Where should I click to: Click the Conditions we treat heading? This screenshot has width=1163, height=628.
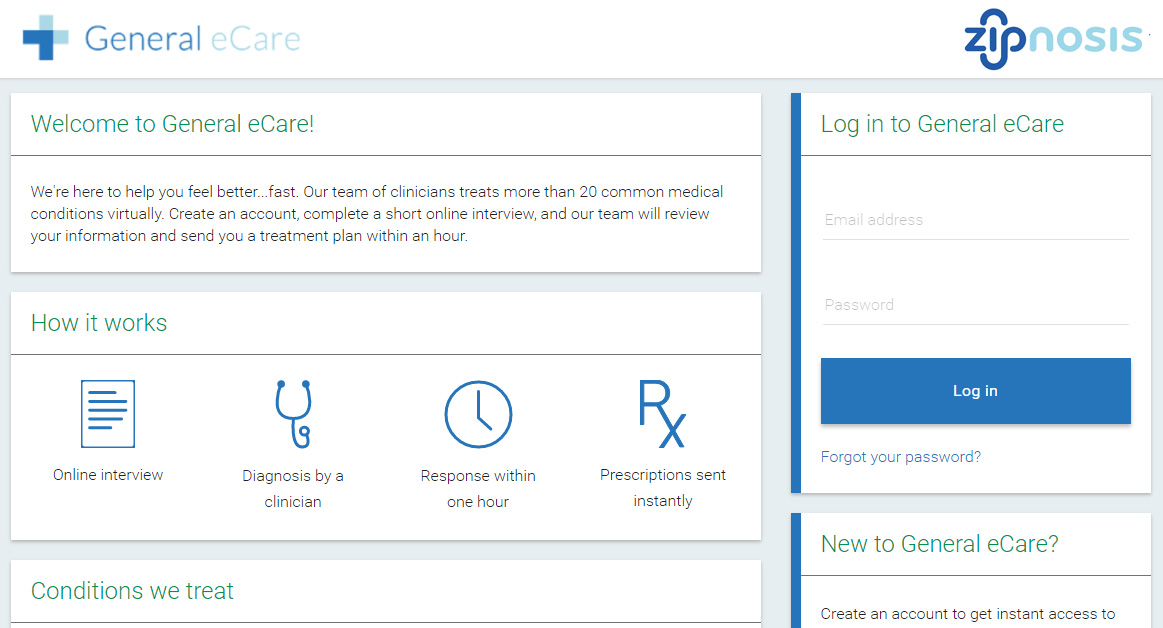pos(132,591)
